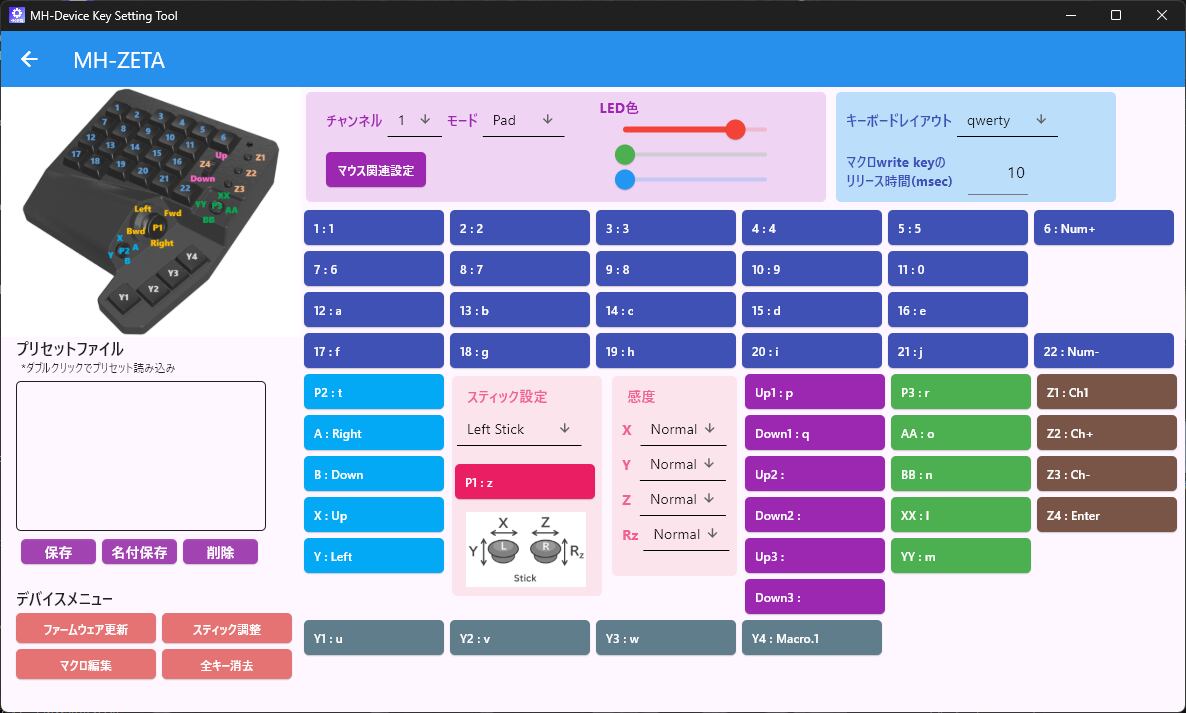Screen dimensions: 1186x713
Task: Select the Y4 : Macro.1 key button
Action: [x=812, y=638]
